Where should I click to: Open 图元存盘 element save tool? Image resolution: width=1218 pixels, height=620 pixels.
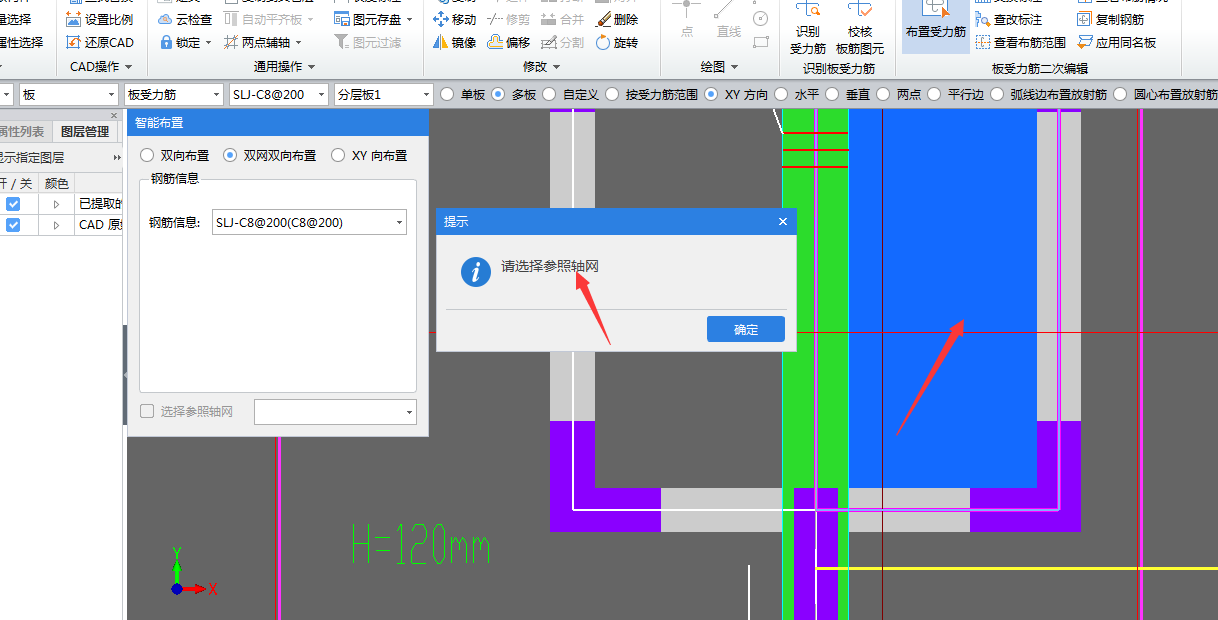373,19
